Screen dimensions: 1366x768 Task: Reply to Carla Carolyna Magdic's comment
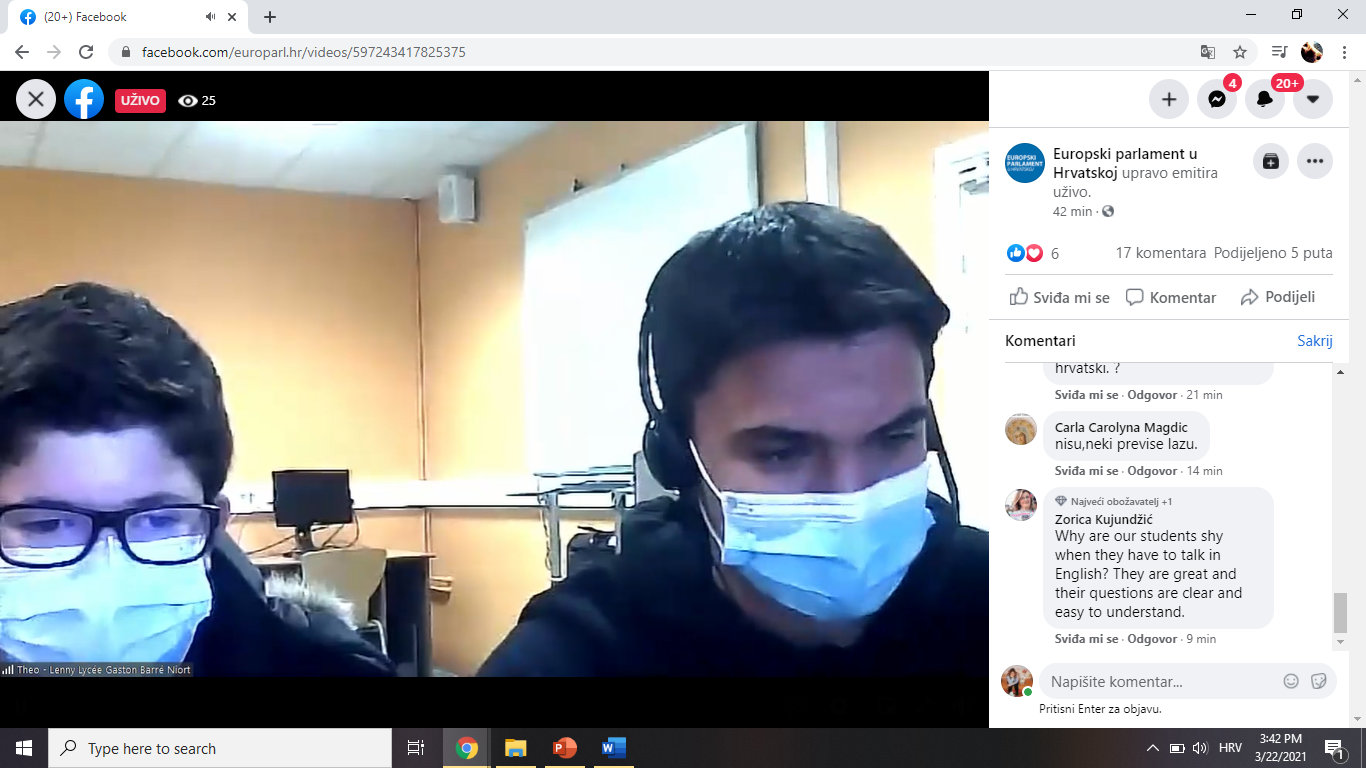click(1152, 471)
